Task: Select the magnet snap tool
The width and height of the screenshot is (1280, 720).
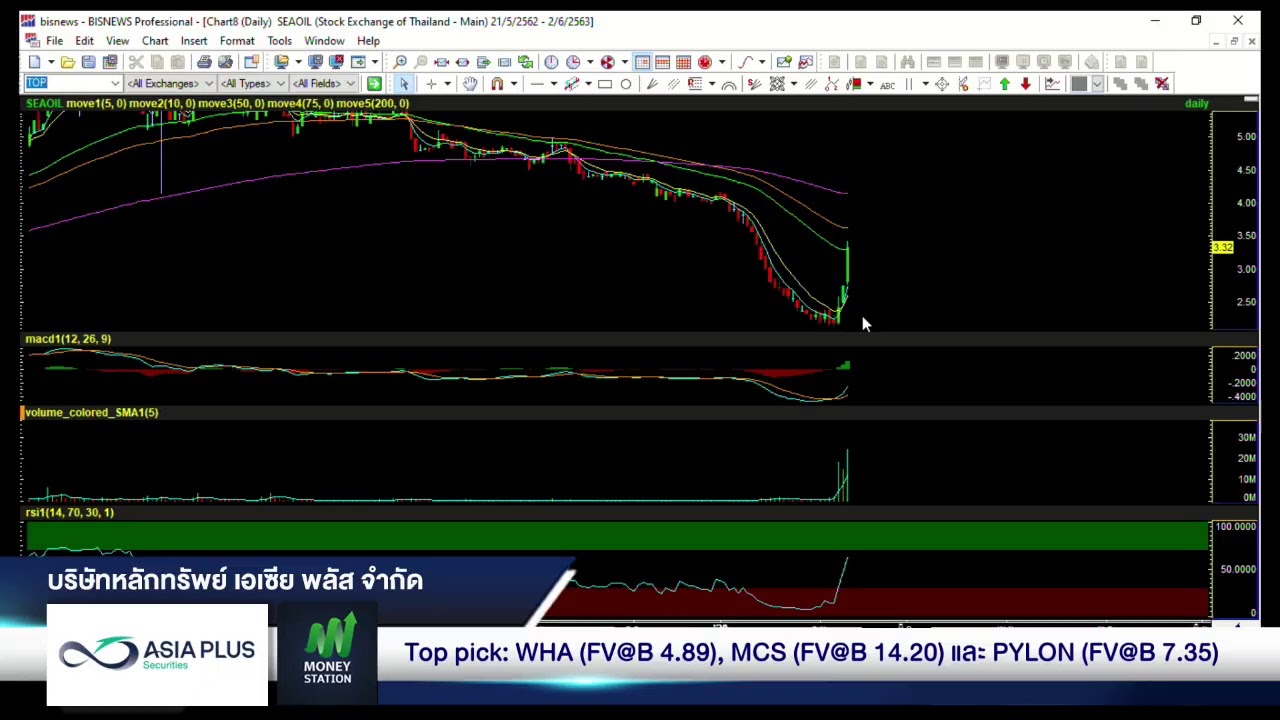Action: point(497,84)
